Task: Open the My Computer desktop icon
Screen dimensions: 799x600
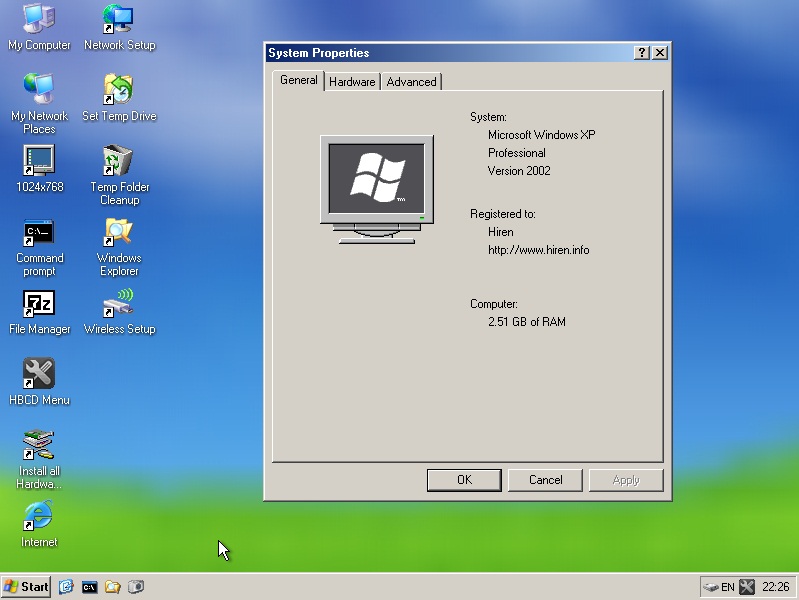Action: click(39, 28)
